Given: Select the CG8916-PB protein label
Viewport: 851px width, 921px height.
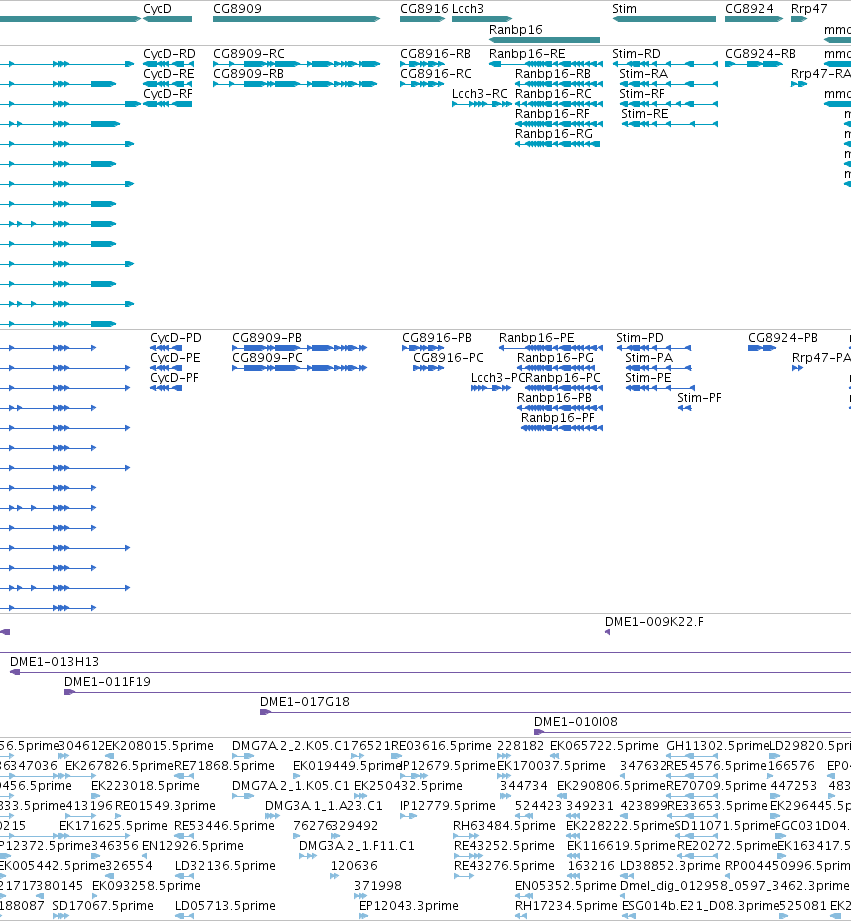Looking at the screenshot, I should (x=437, y=338).
